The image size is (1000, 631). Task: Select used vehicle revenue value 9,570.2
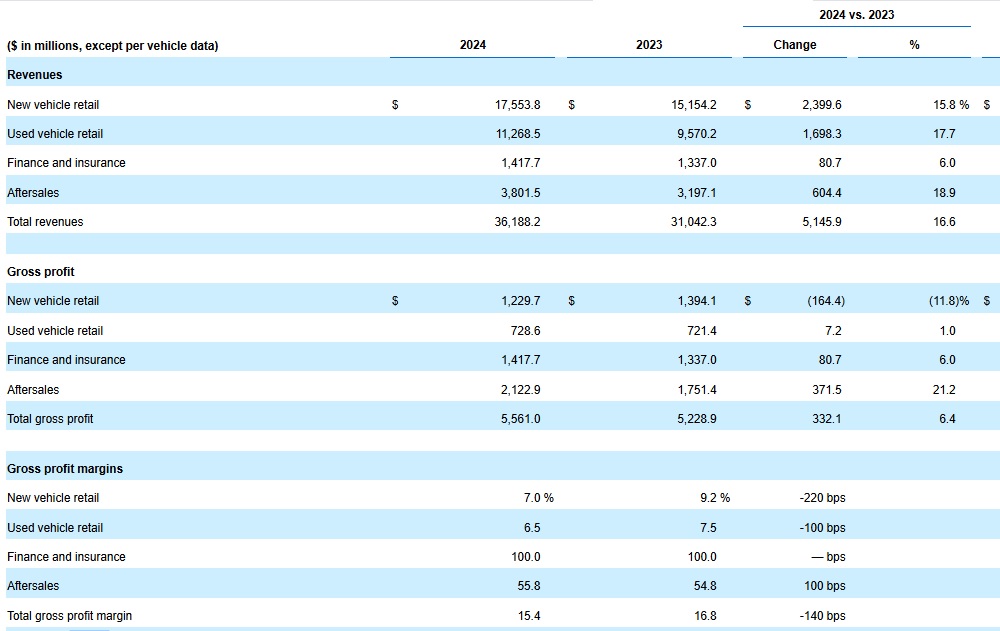pyautogui.click(x=696, y=134)
